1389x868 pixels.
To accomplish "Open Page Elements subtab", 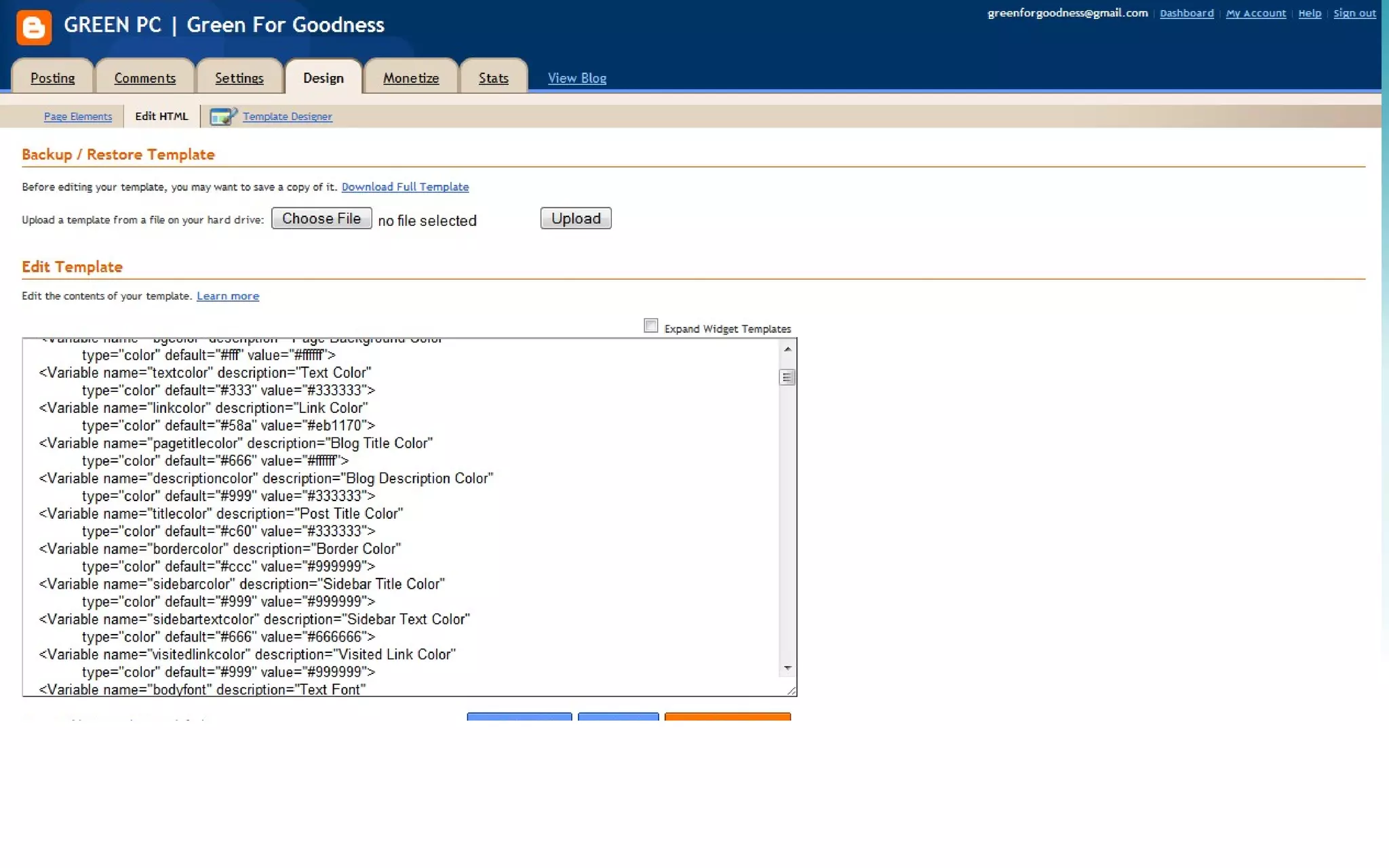I will [x=78, y=117].
